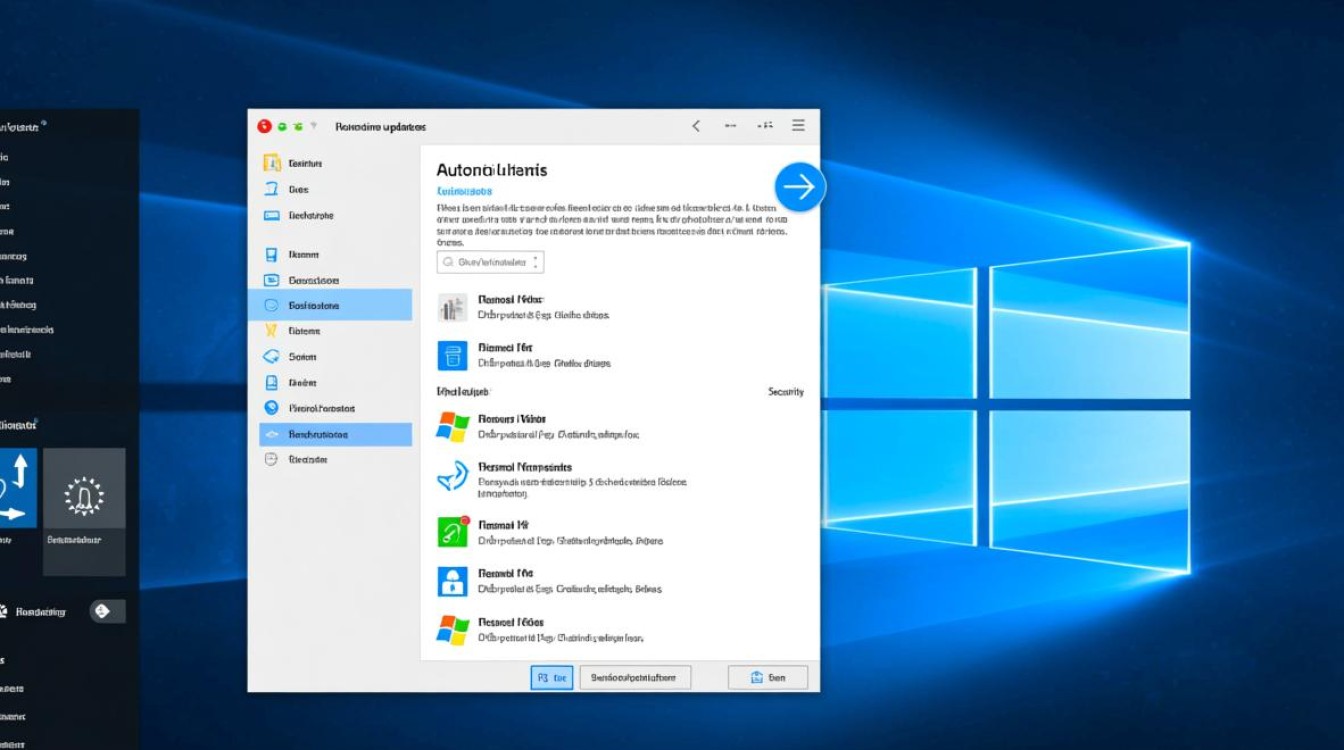Click the bottom Windows flag icon in list
Image resolution: width=1344 pixels, height=750 pixels.
click(x=453, y=630)
